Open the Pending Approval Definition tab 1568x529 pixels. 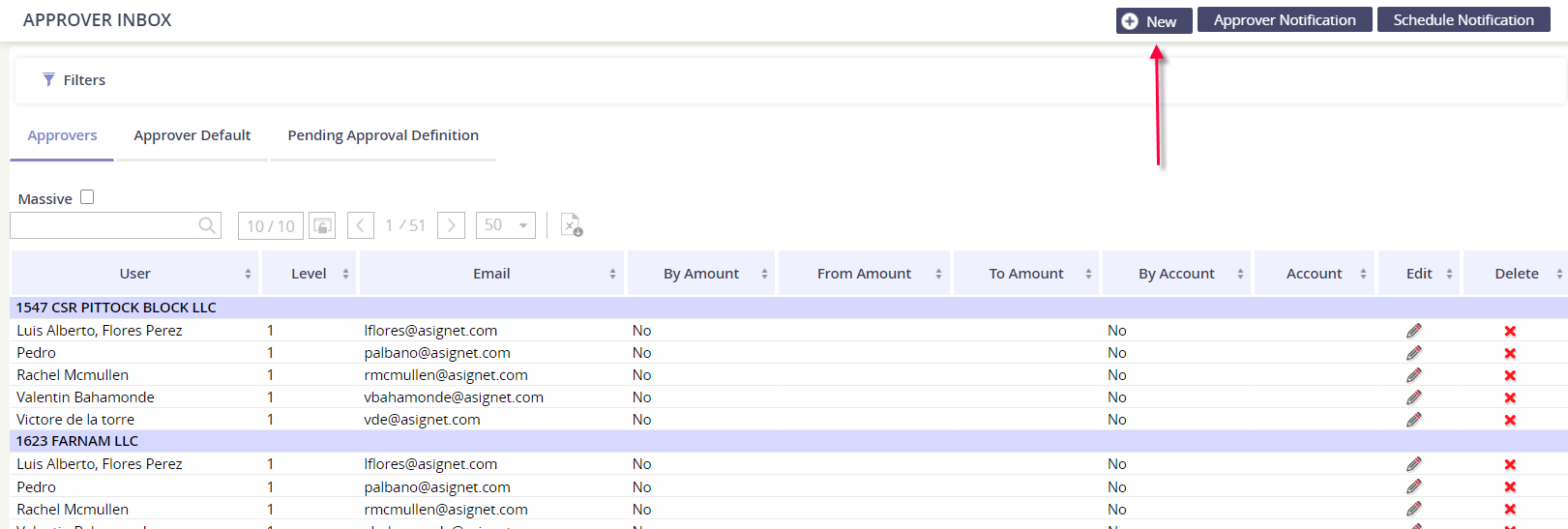383,135
